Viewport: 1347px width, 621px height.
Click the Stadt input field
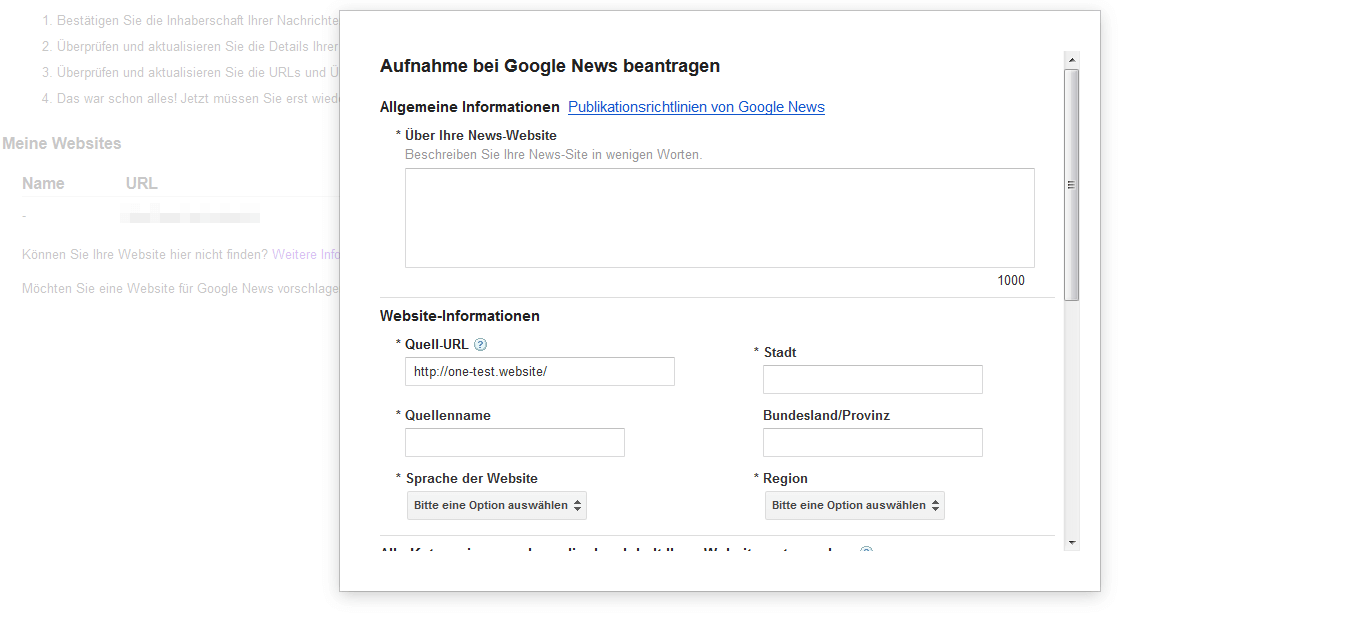coord(873,379)
